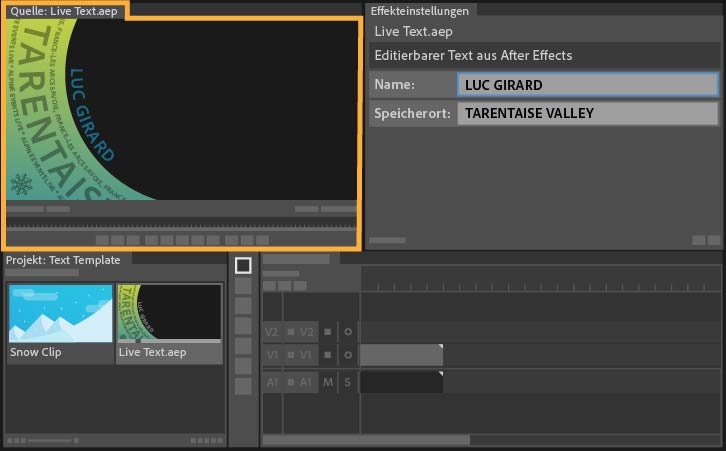The image size is (726, 451).
Task: Select the Editierbarer Text aus After Effects row
Action: [544, 56]
